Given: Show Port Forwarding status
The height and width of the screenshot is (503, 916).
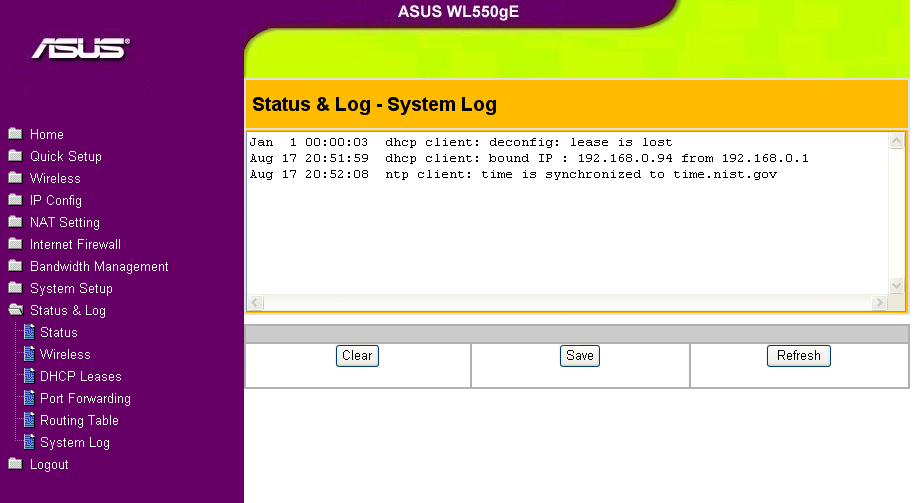Looking at the screenshot, I should (85, 398).
